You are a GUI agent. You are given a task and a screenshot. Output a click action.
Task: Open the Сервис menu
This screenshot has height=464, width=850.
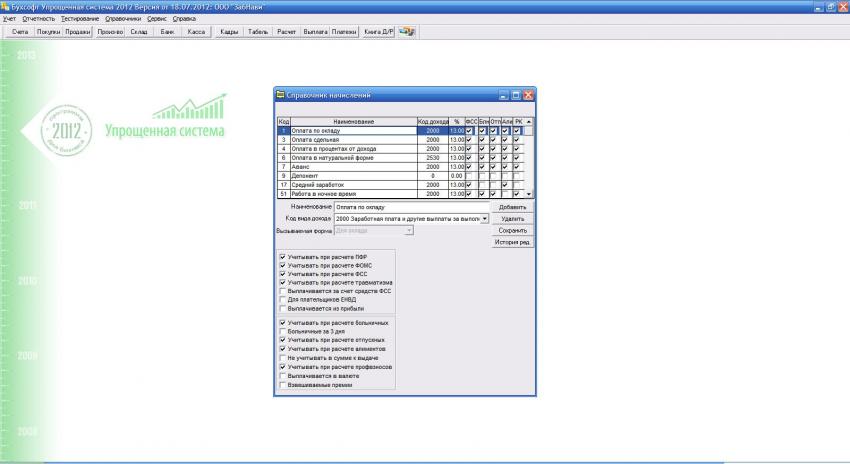click(156, 19)
